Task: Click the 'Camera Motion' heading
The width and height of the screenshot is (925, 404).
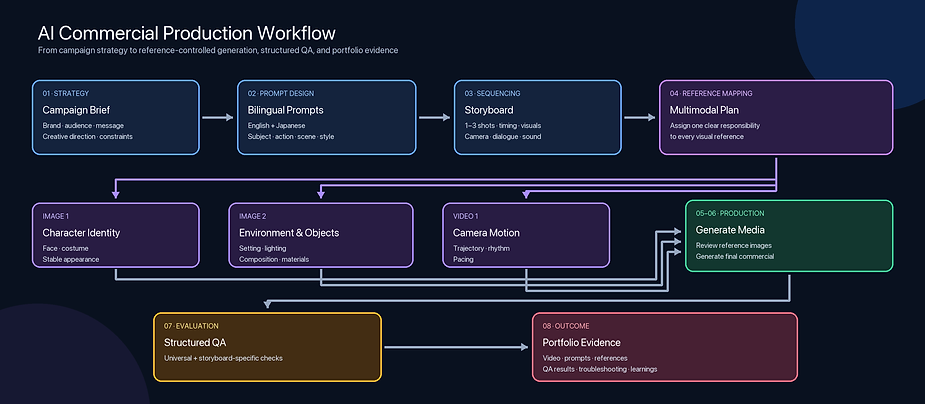Action: coord(486,233)
